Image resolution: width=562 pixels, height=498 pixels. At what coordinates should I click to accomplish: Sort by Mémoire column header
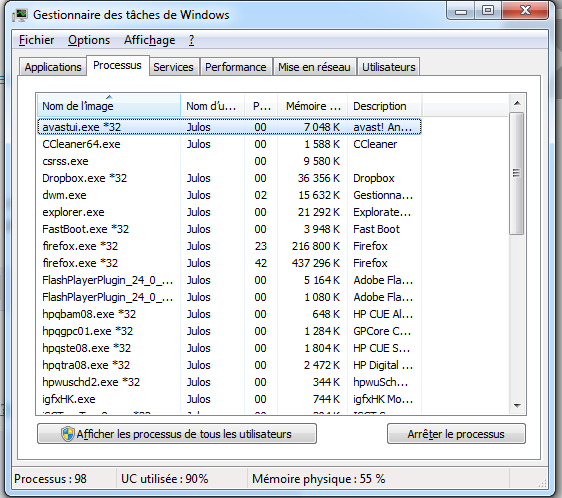coord(313,106)
